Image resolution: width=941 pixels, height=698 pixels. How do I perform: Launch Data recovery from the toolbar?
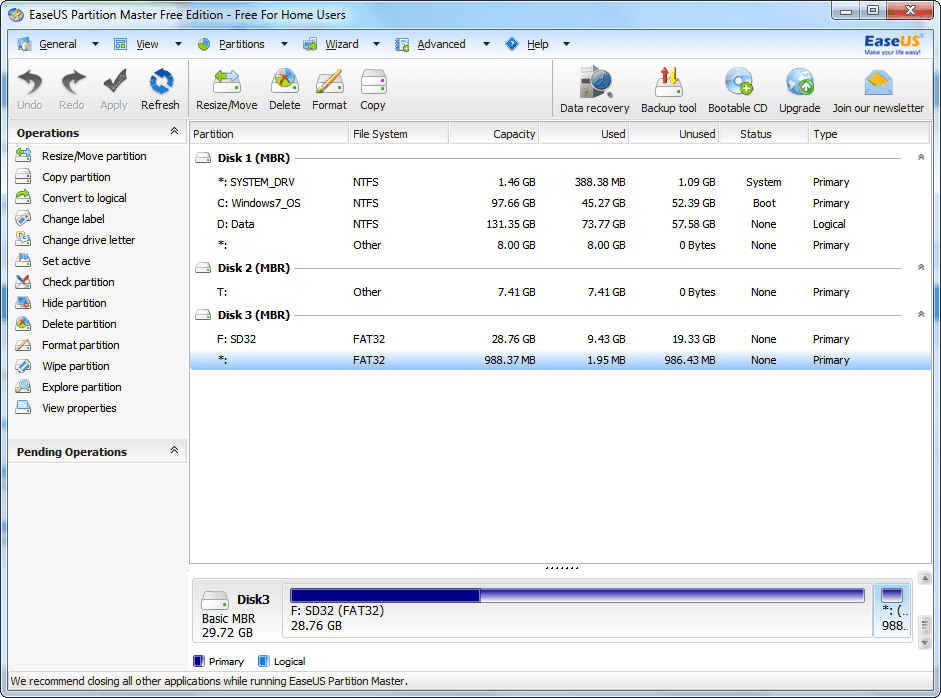pos(595,82)
